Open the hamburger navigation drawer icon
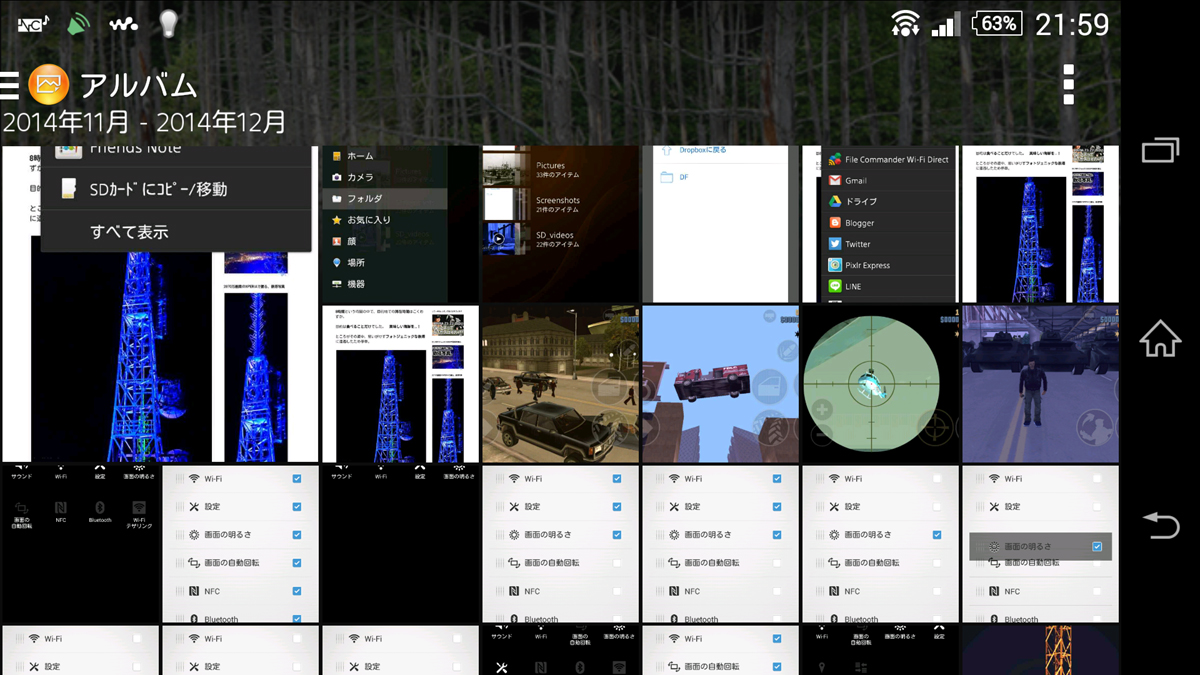The image size is (1200, 675). coord(9,85)
